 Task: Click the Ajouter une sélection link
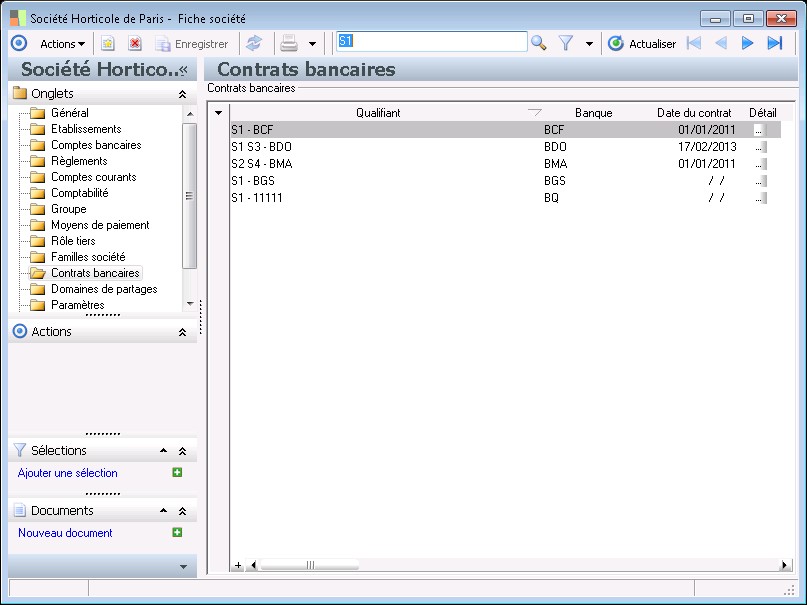pos(68,473)
